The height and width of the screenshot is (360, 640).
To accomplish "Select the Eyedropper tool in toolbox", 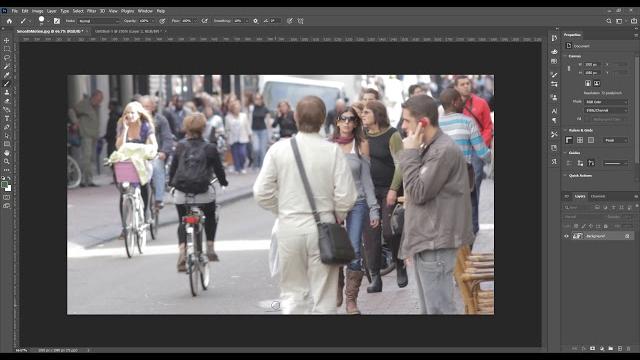I will tap(7, 75).
